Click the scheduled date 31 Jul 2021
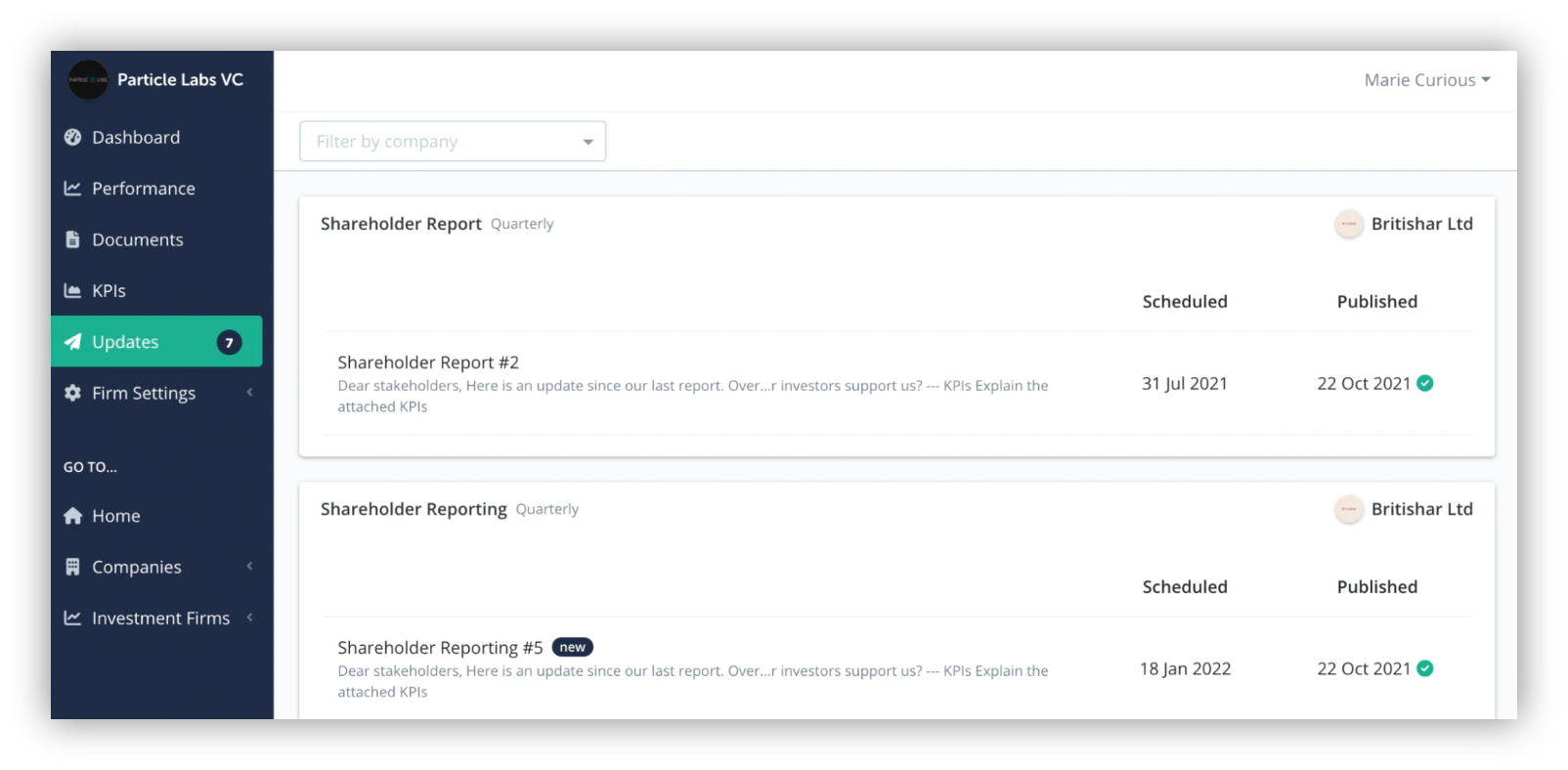Image resolution: width=1568 pixels, height=770 pixels. [1184, 384]
